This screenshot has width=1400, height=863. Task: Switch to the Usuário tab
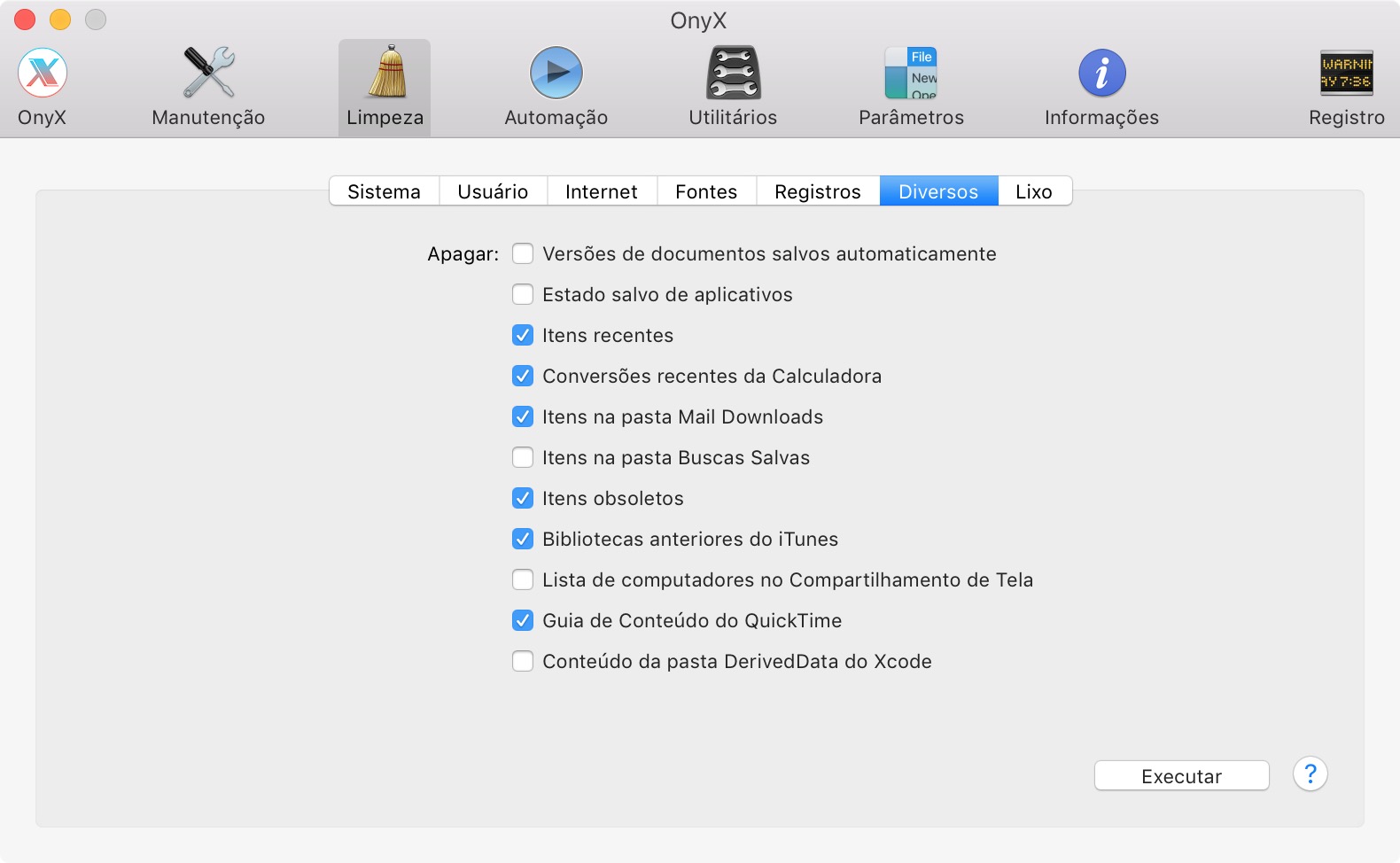[x=493, y=191]
